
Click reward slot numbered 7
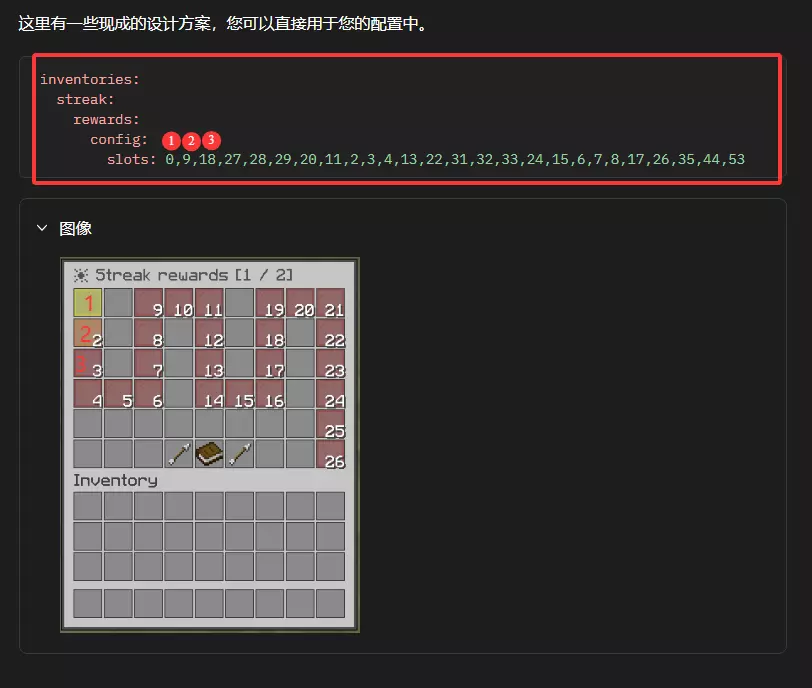[149, 363]
